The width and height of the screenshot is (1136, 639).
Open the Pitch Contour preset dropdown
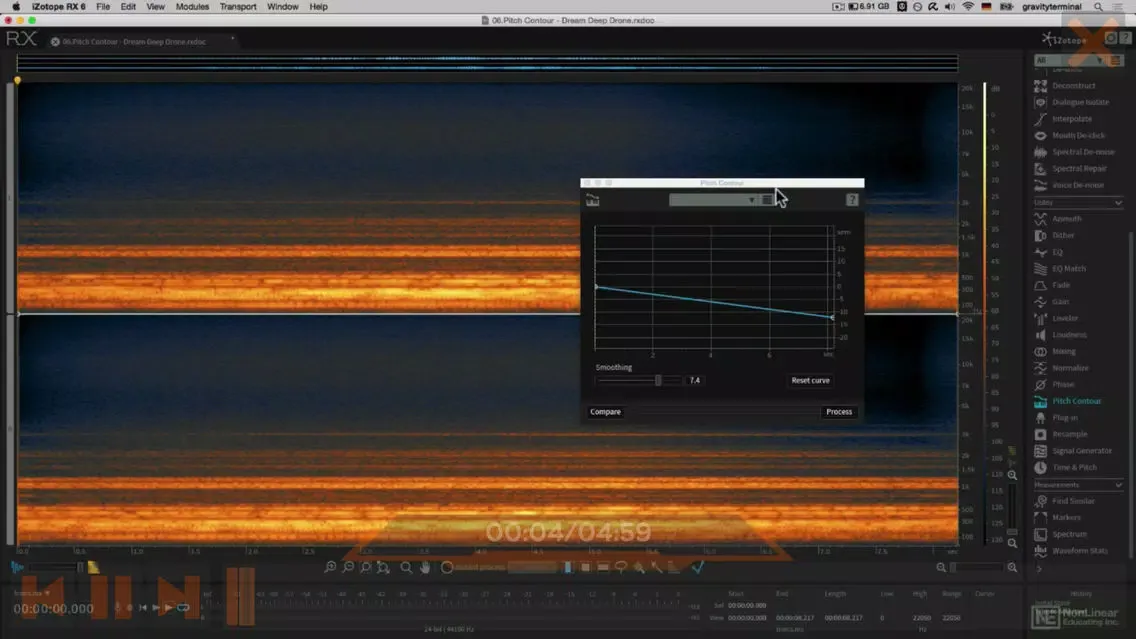[713, 200]
